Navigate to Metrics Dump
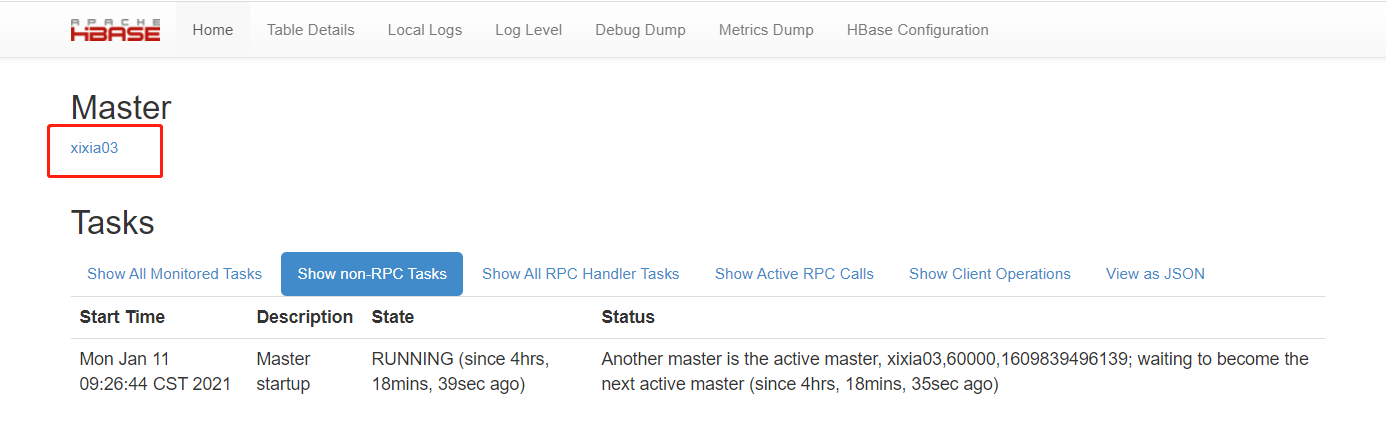 [x=766, y=30]
